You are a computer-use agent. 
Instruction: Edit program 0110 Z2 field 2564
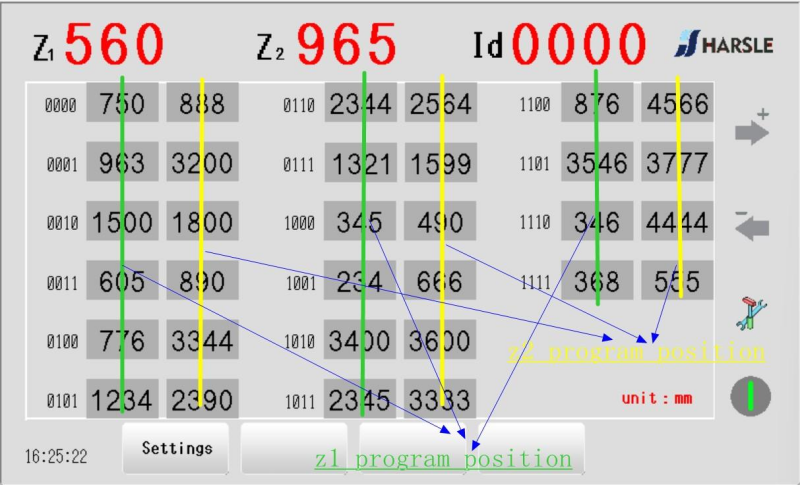pos(440,103)
